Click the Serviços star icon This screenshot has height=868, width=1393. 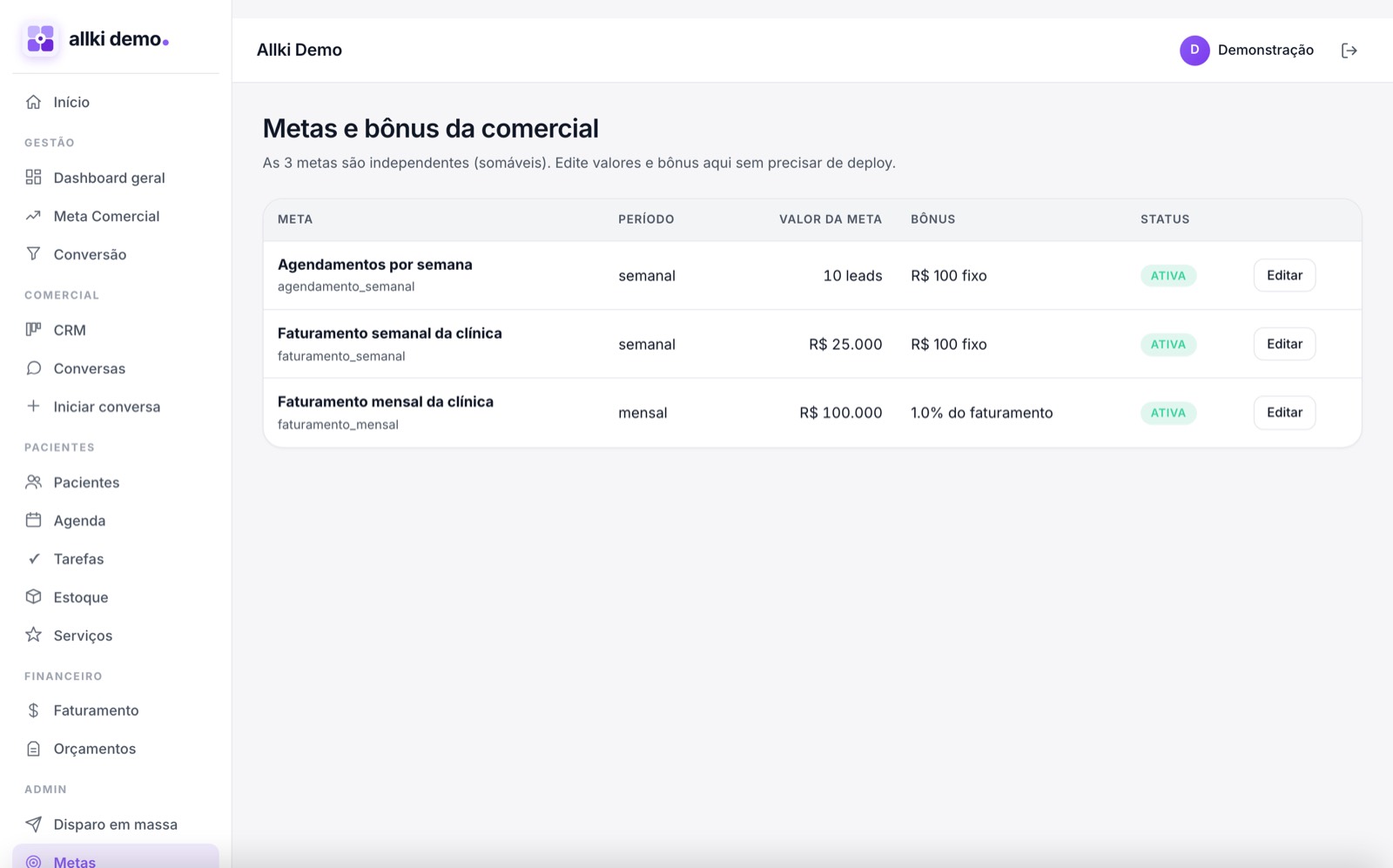33,636
